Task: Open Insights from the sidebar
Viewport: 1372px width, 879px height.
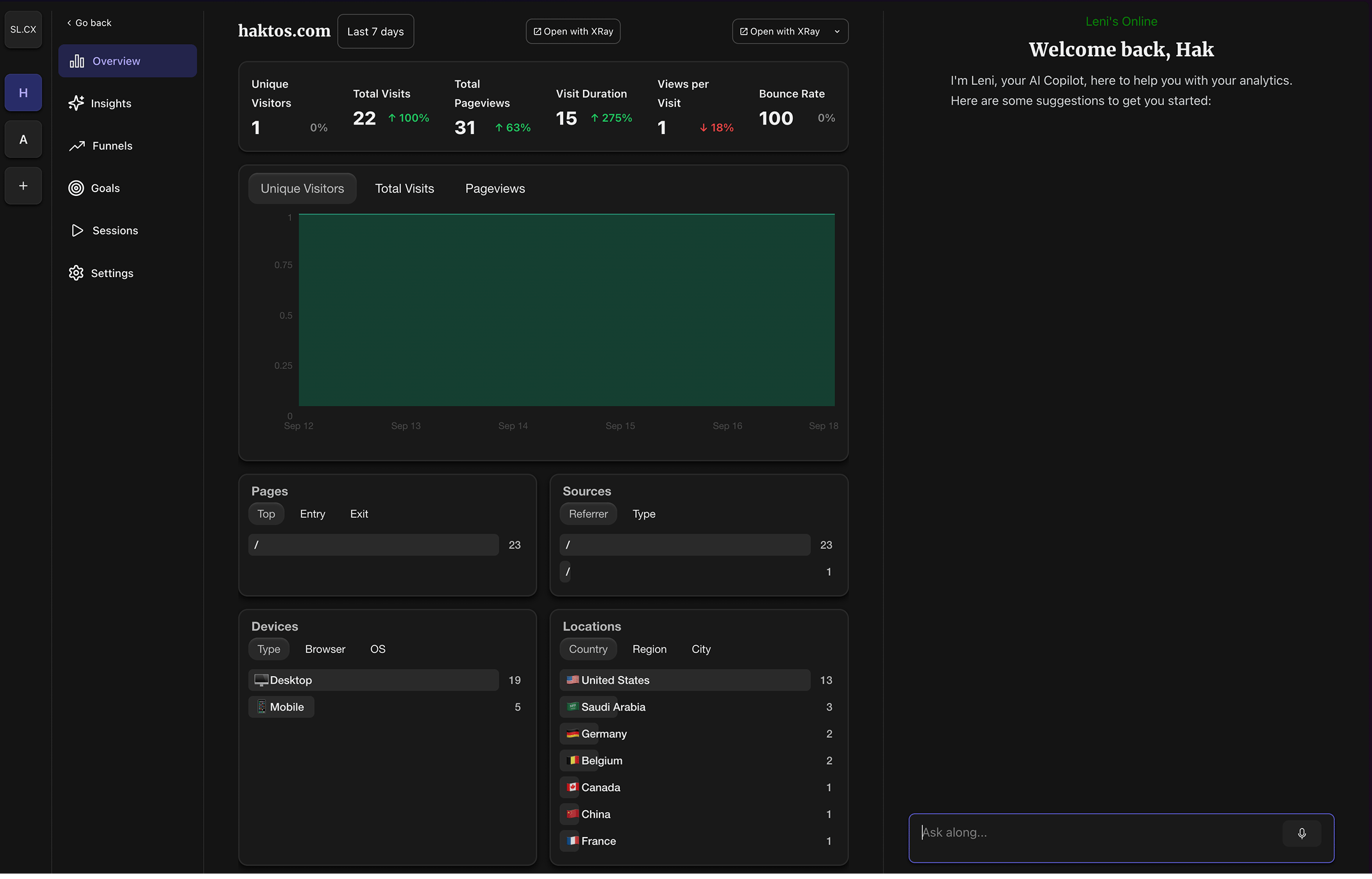Action: 110,103
